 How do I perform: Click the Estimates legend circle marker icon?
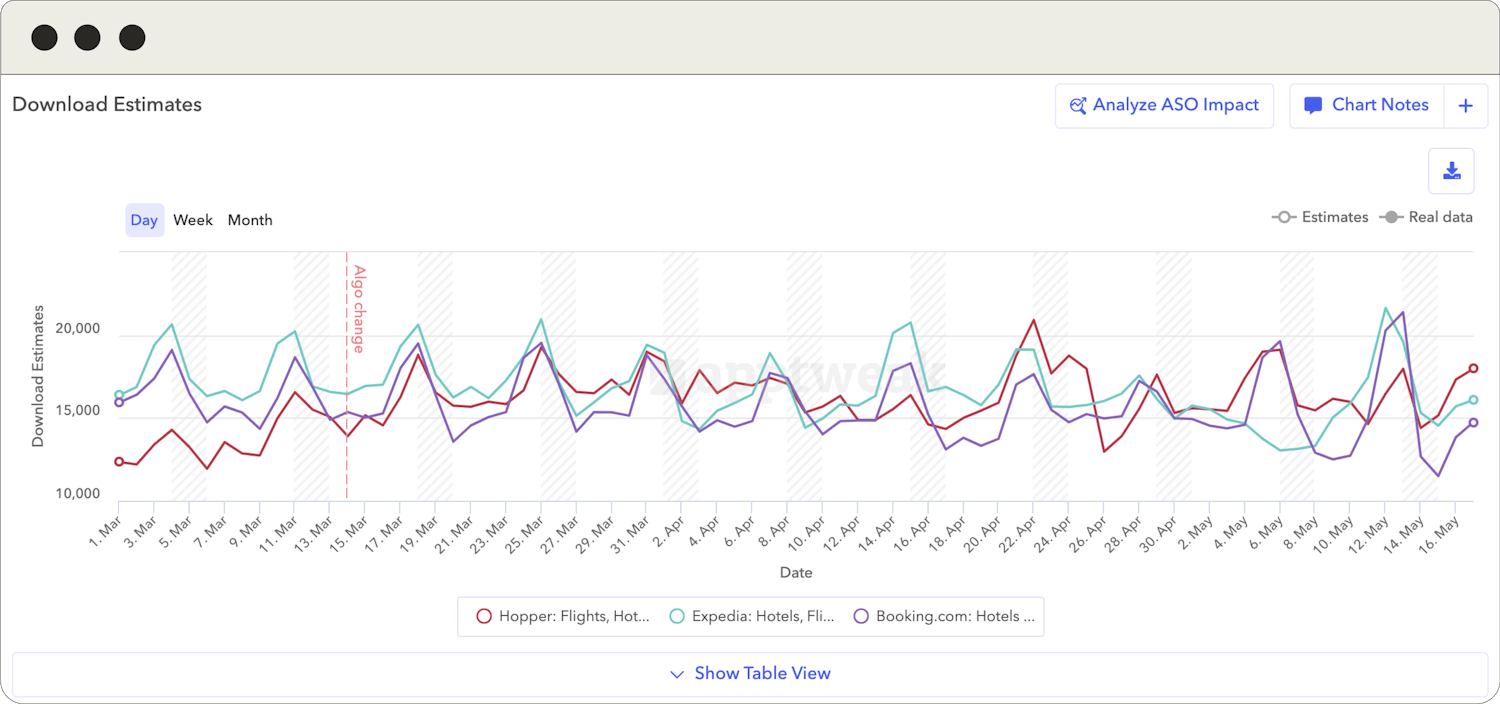1284,216
